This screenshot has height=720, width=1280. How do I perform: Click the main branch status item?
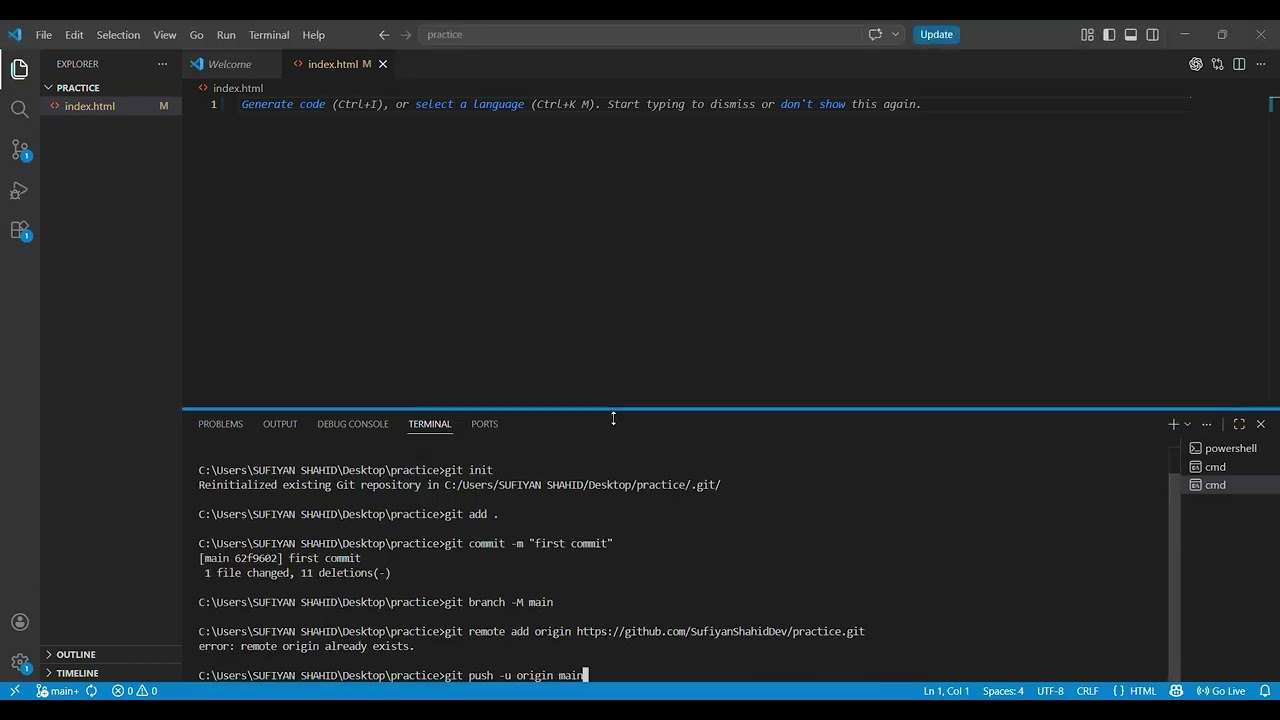pyautogui.click(x=58, y=691)
